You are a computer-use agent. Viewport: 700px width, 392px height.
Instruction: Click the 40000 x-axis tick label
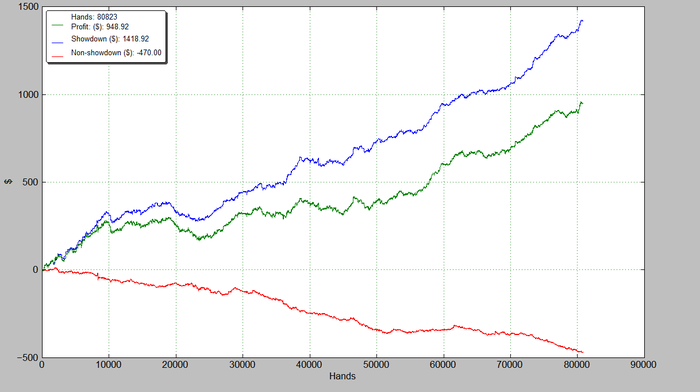click(x=309, y=365)
